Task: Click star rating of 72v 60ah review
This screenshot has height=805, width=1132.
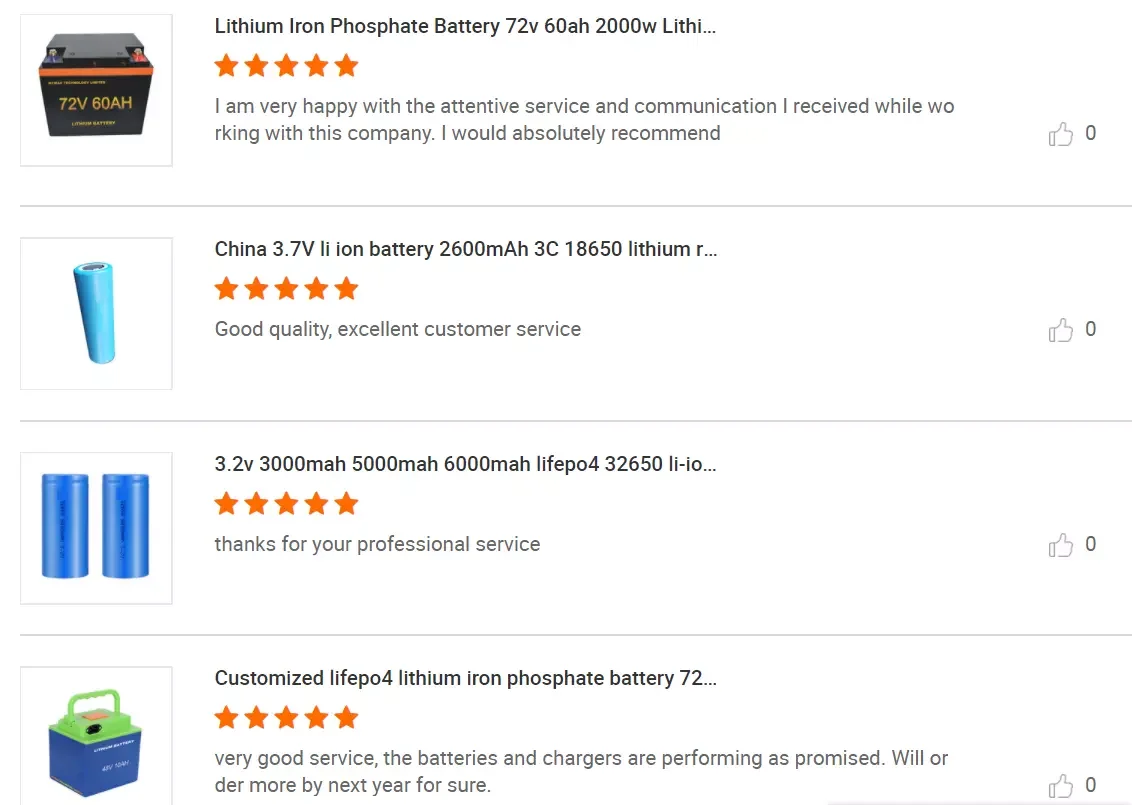Action: 286,67
